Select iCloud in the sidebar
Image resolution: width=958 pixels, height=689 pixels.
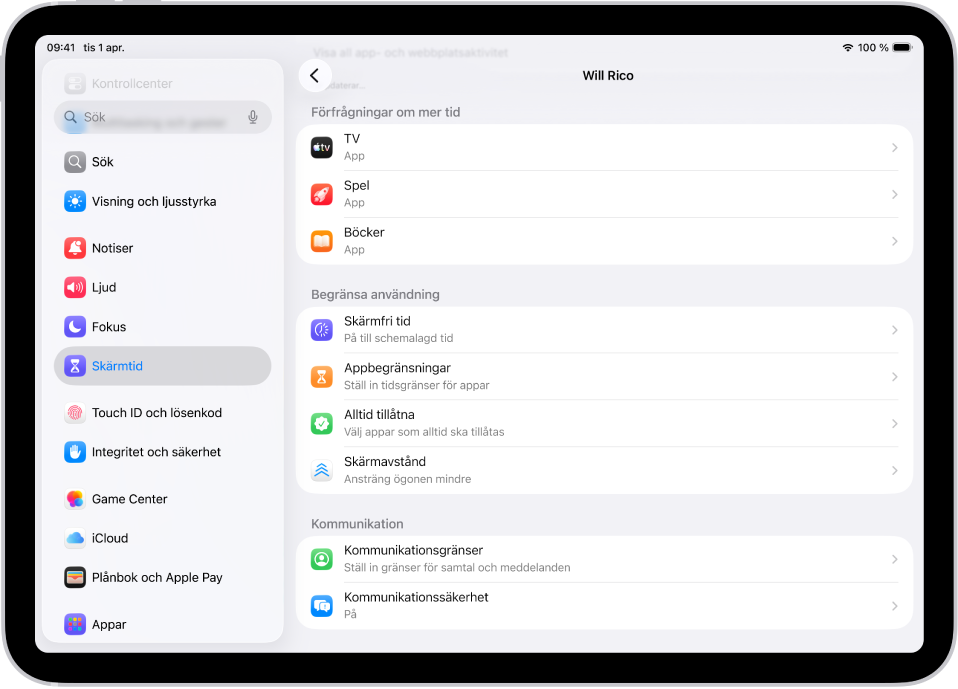[163, 538]
